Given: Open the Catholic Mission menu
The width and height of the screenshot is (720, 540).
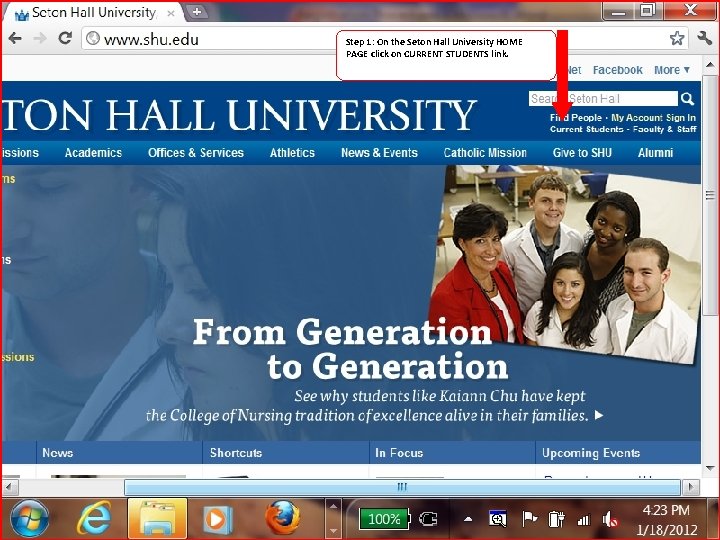Looking at the screenshot, I should coord(485,153).
